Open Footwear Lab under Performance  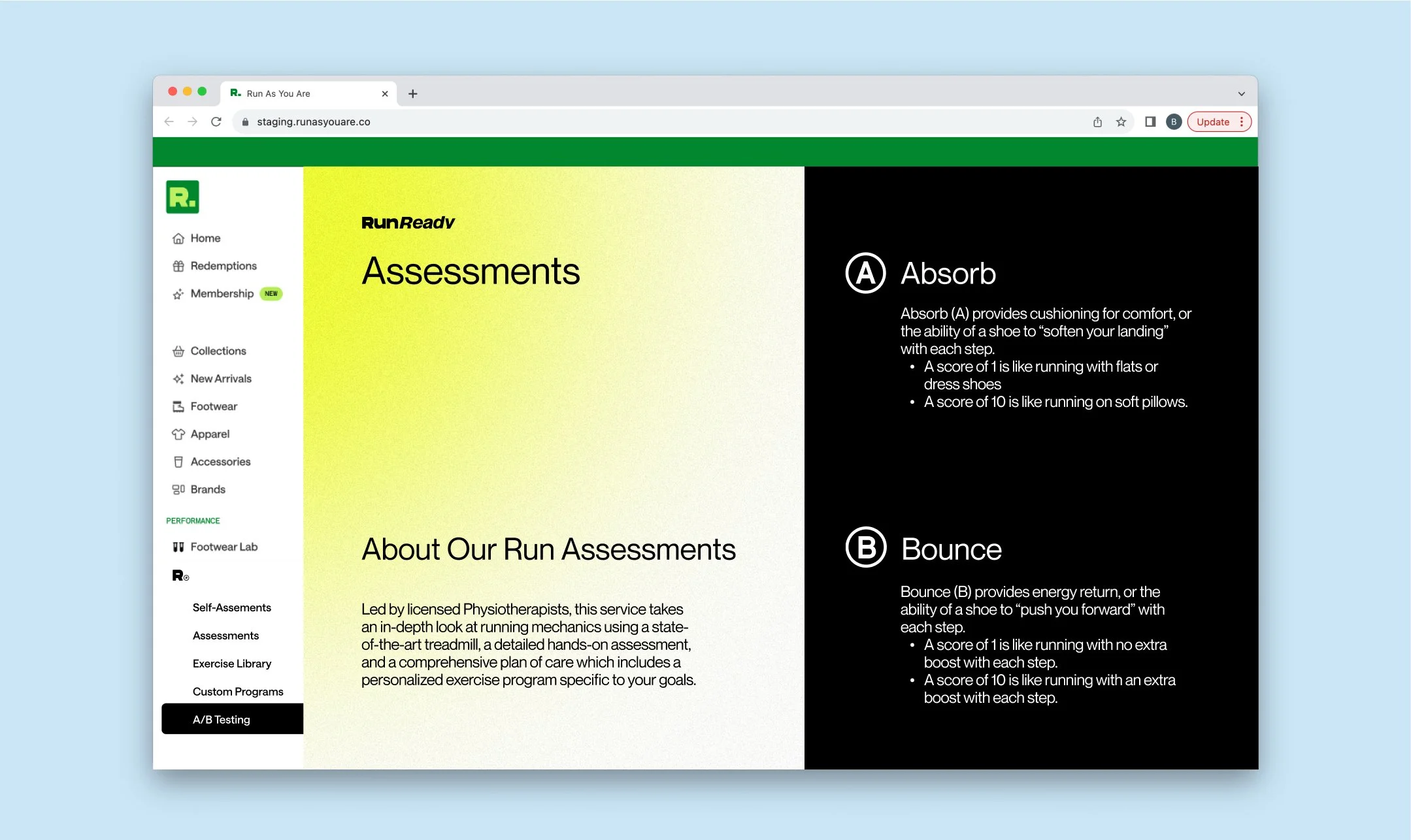click(223, 547)
